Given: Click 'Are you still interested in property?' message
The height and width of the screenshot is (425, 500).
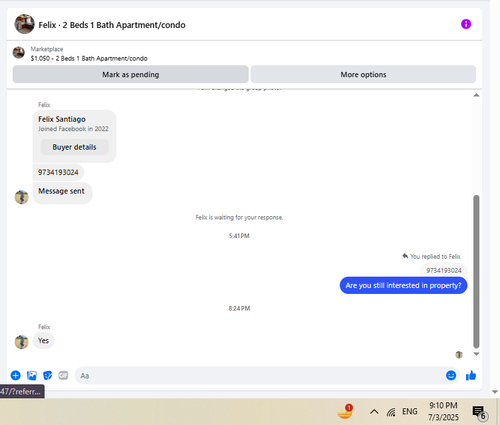Looking at the screenshot, I should 403,285.
